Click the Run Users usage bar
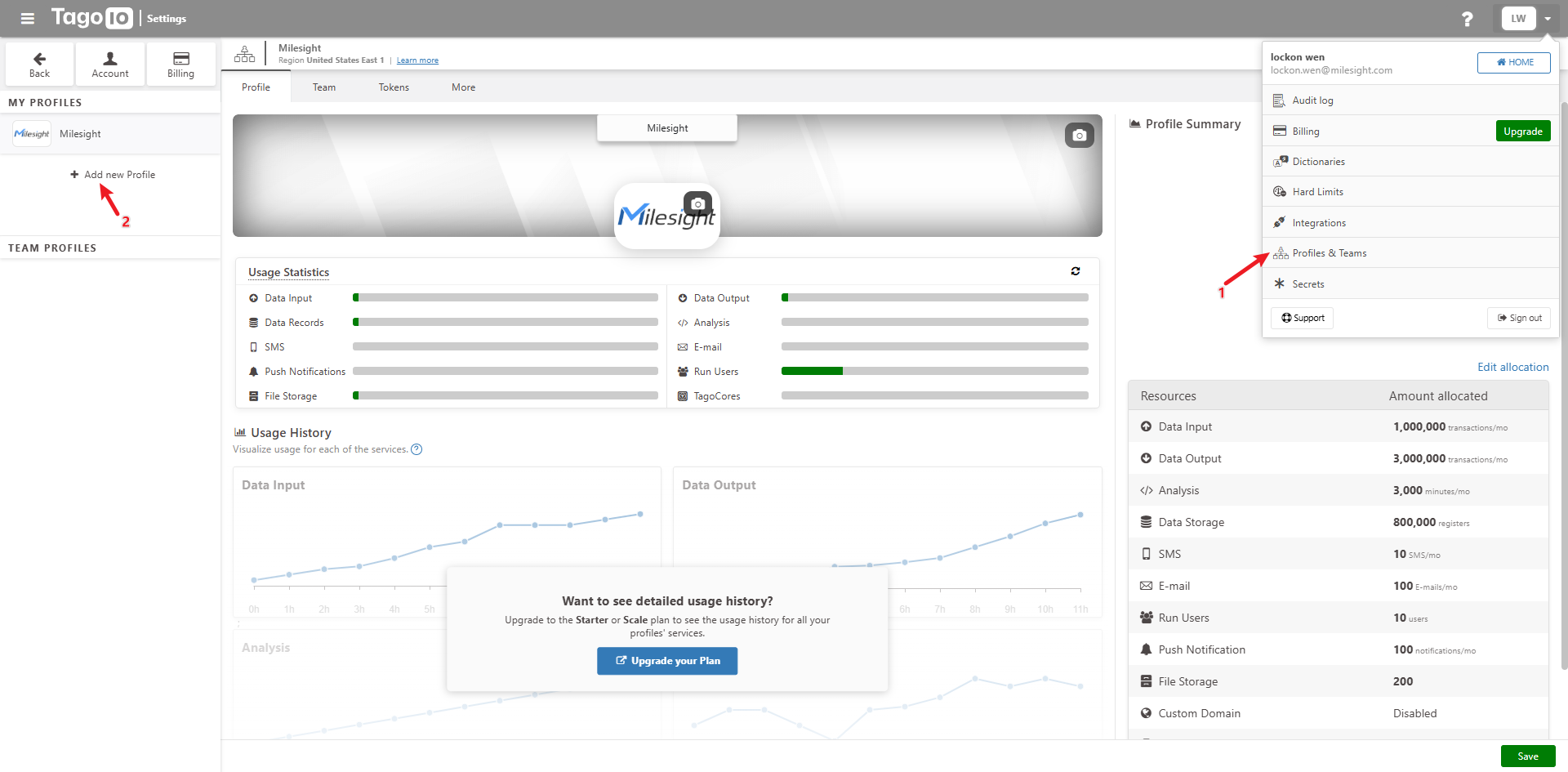 935,372
